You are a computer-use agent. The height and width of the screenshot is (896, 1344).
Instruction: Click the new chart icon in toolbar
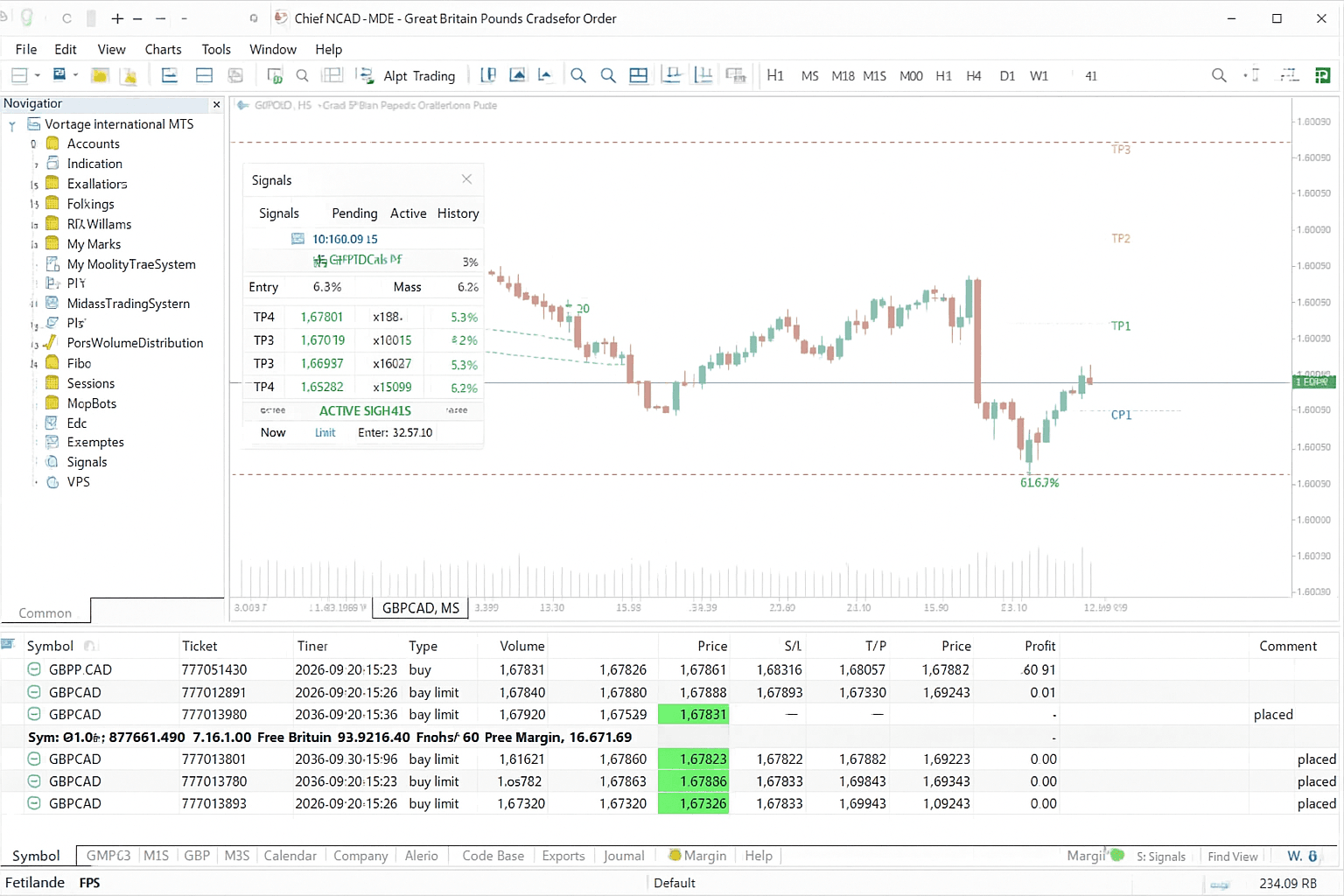(x=19, y=75)
